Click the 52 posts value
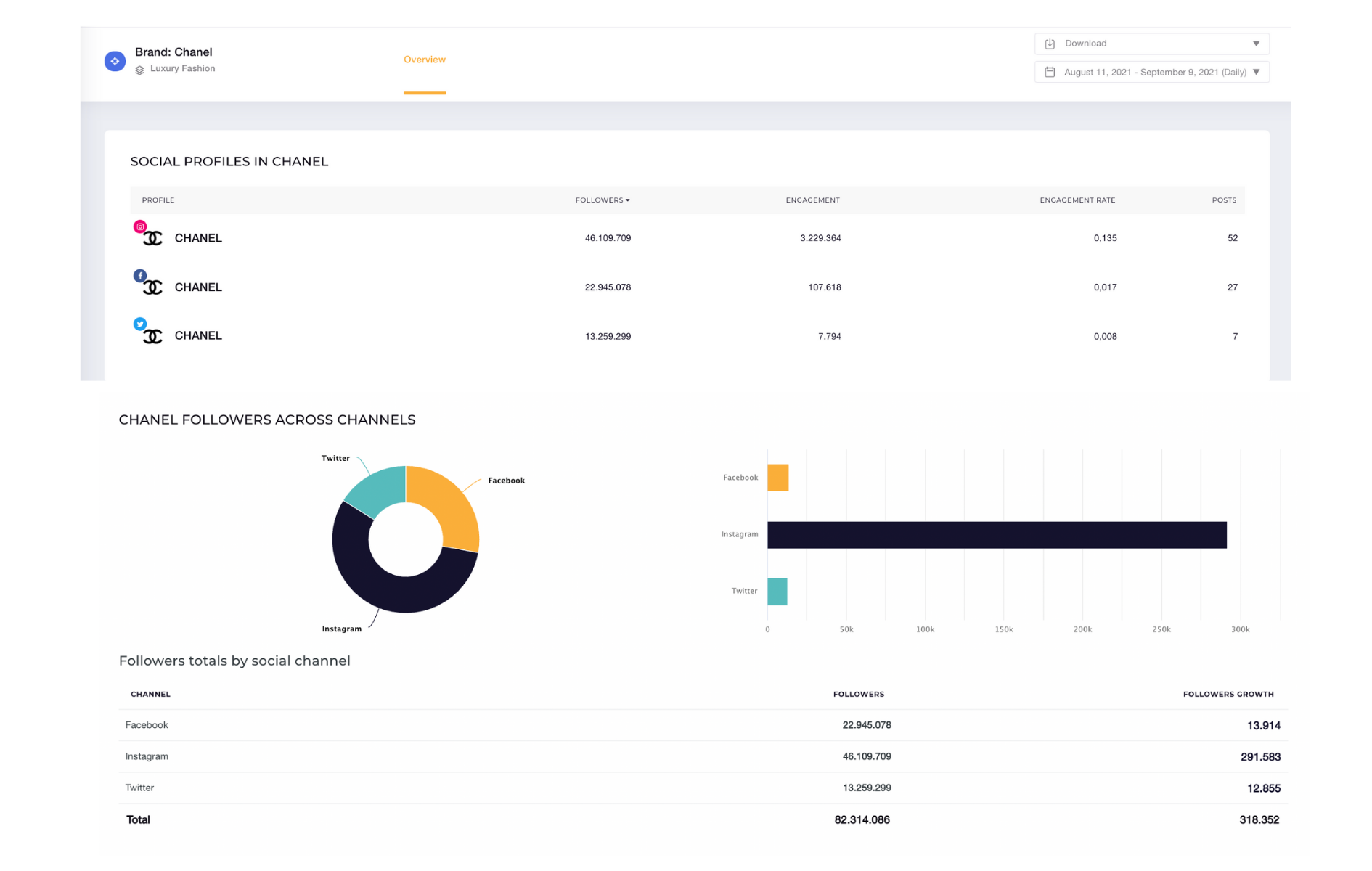Viewport: 1372px width, 871px height. (1233, 238)
